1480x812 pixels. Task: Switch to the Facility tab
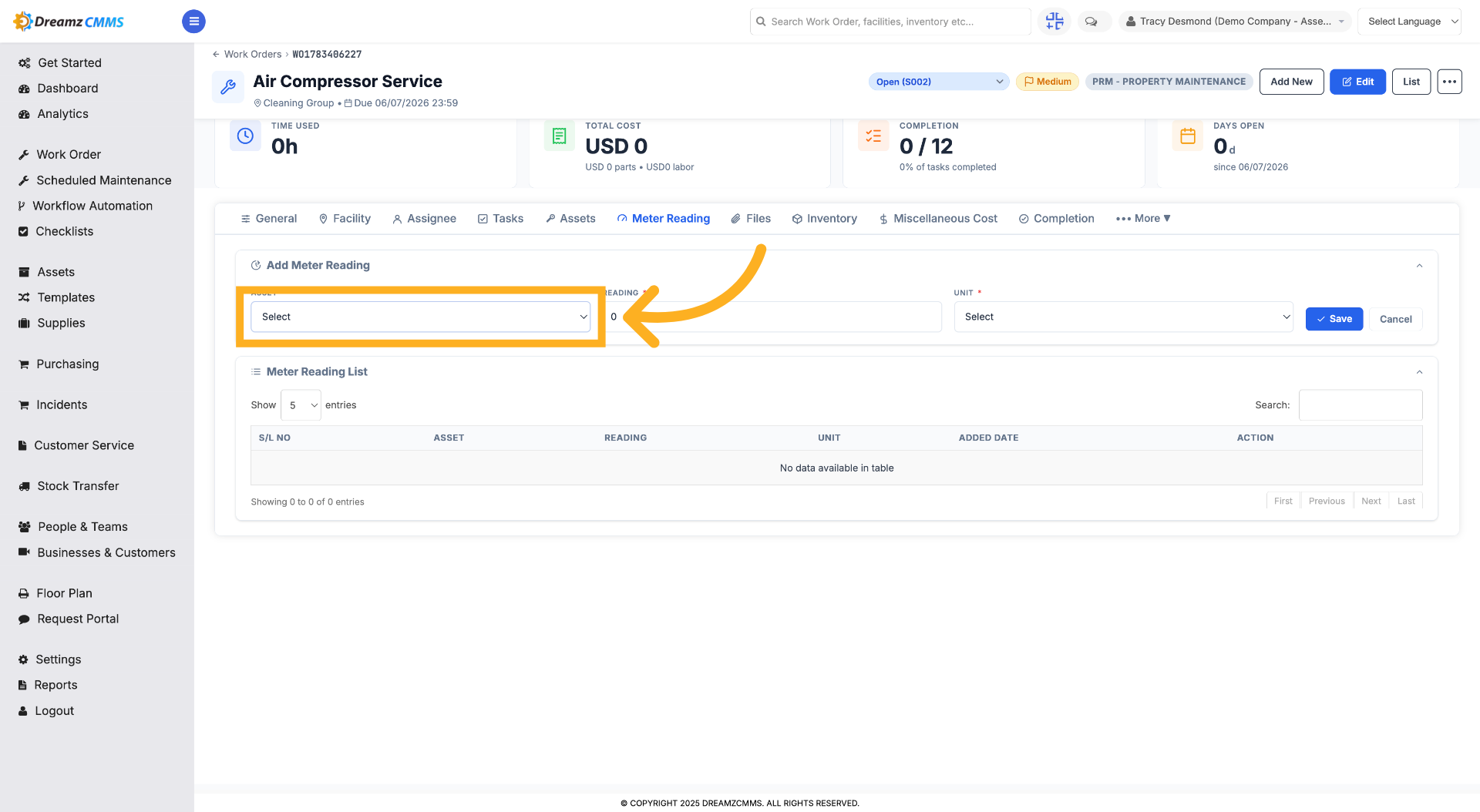(x=345, y=219)
